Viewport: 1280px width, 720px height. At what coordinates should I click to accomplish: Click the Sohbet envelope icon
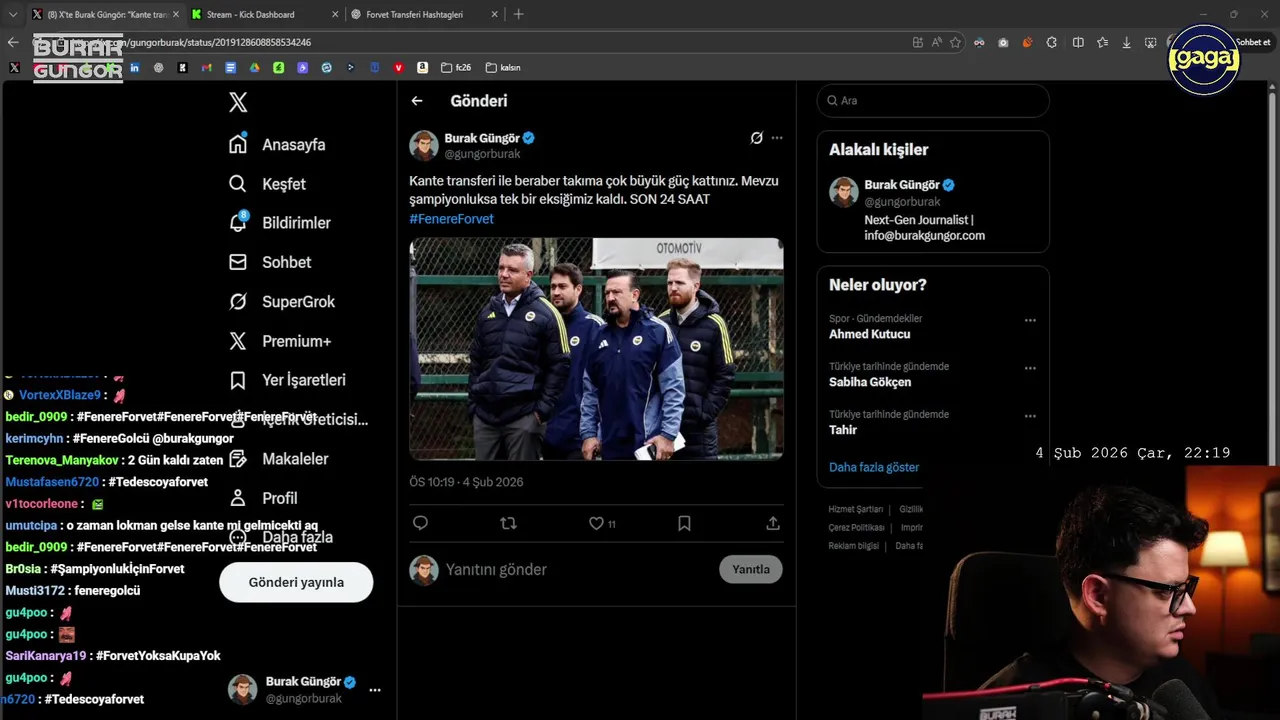coord(238,262)
